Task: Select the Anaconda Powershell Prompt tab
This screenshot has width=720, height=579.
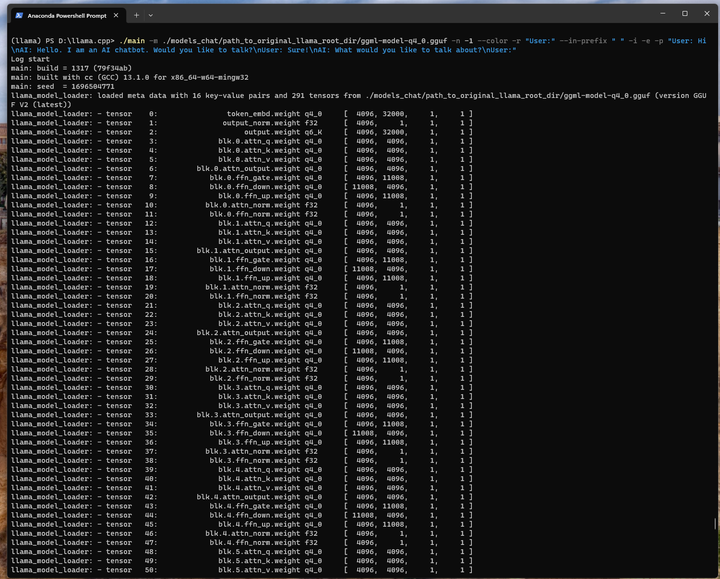Action: [67, 15]
